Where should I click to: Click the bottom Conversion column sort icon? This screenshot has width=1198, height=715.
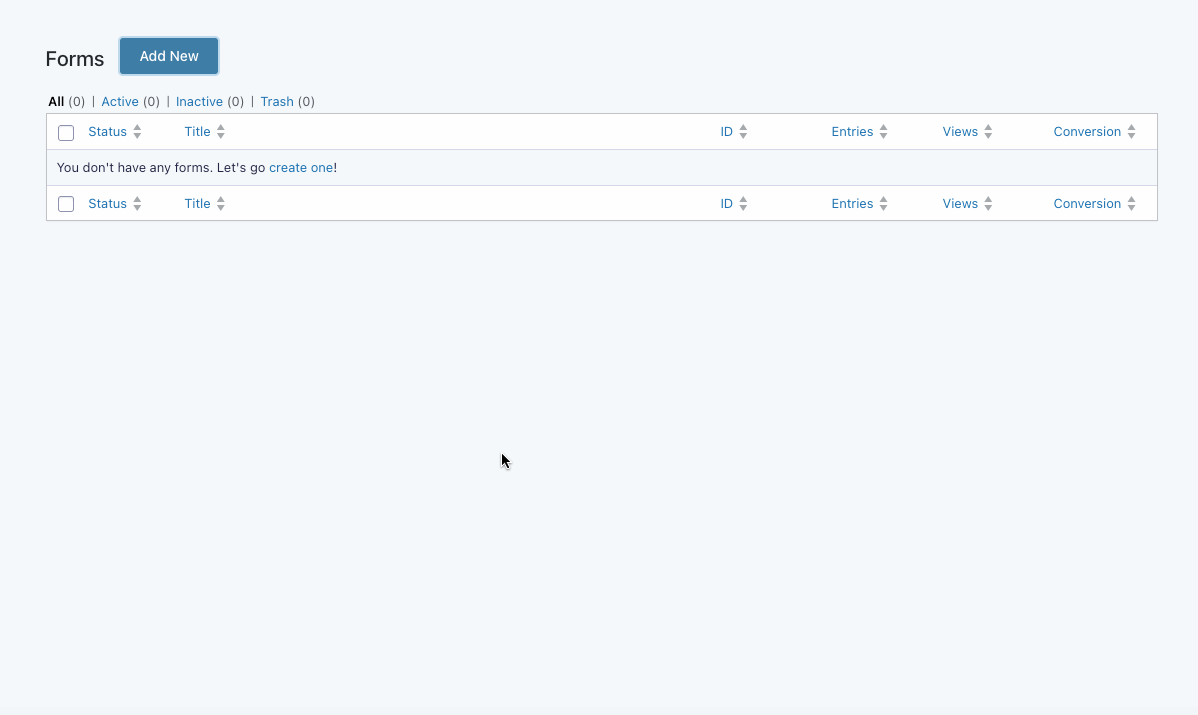(x=1132, y=203)
